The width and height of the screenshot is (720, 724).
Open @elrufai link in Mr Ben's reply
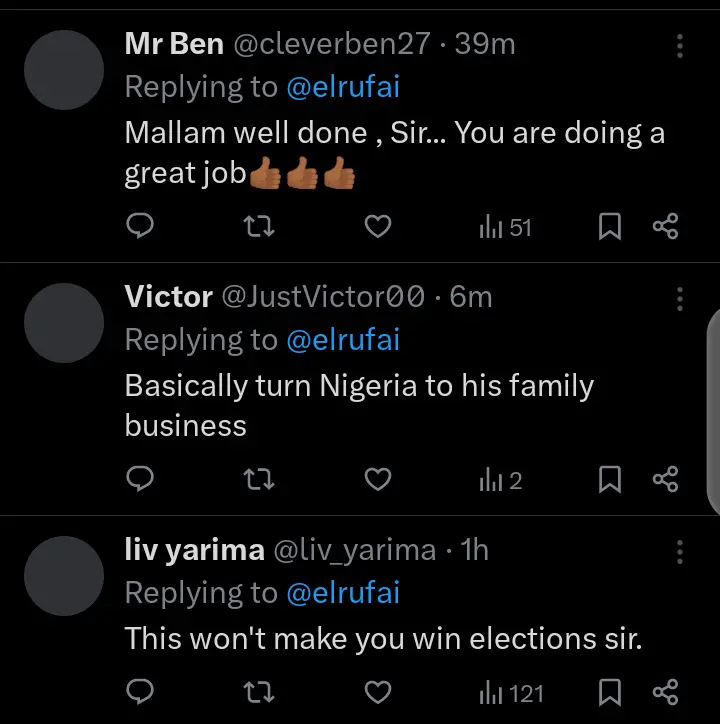tap(343, 87)
